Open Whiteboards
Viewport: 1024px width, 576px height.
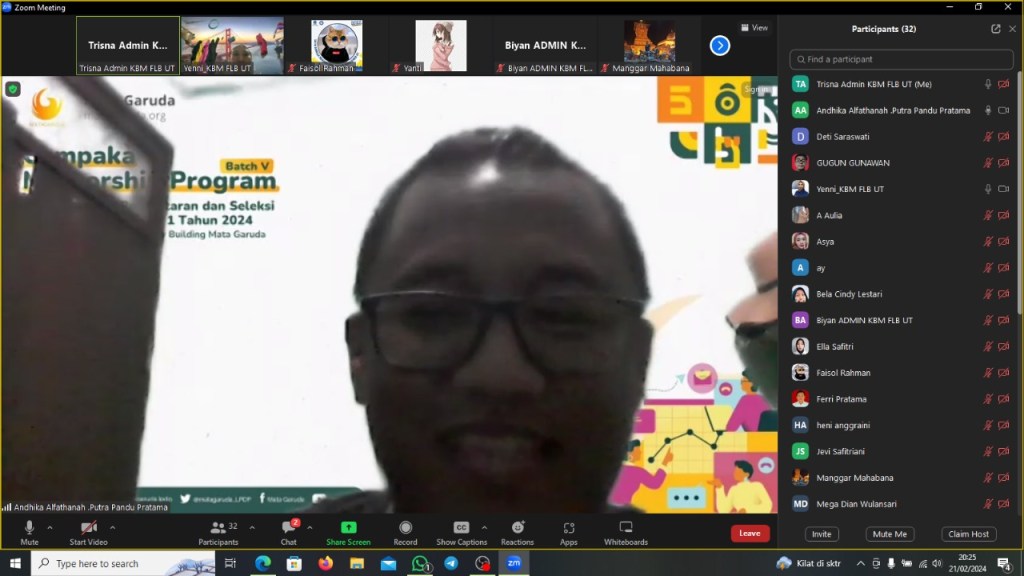click(x=625, y=531)
